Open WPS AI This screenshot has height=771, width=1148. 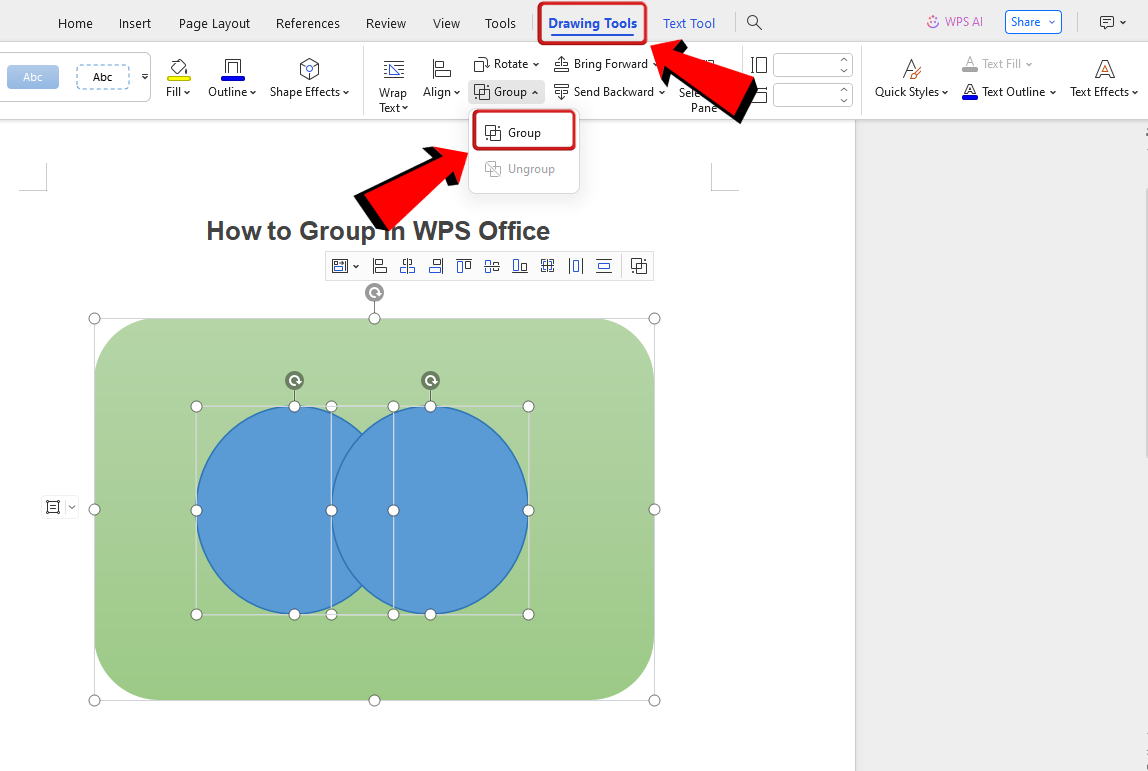pyautogui.click(x=954, y=22)
